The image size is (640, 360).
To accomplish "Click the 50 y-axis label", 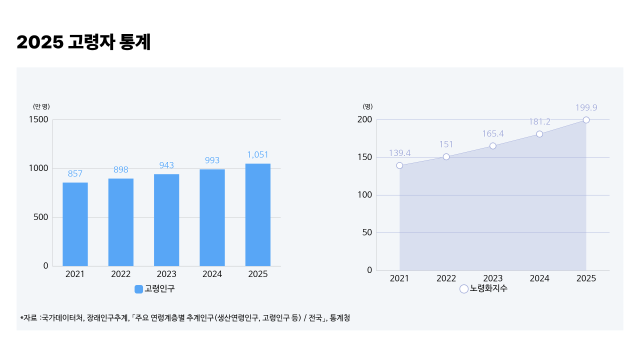I will tap(367, 233).
